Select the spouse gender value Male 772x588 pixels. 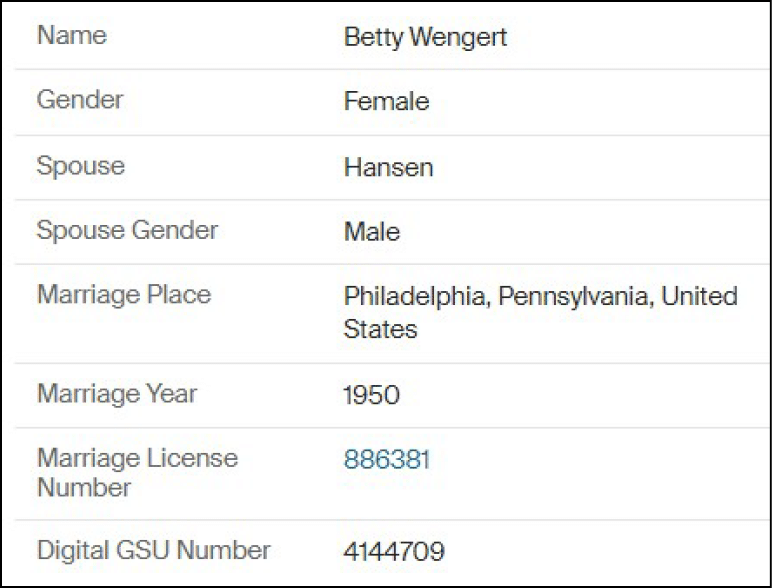371,232
